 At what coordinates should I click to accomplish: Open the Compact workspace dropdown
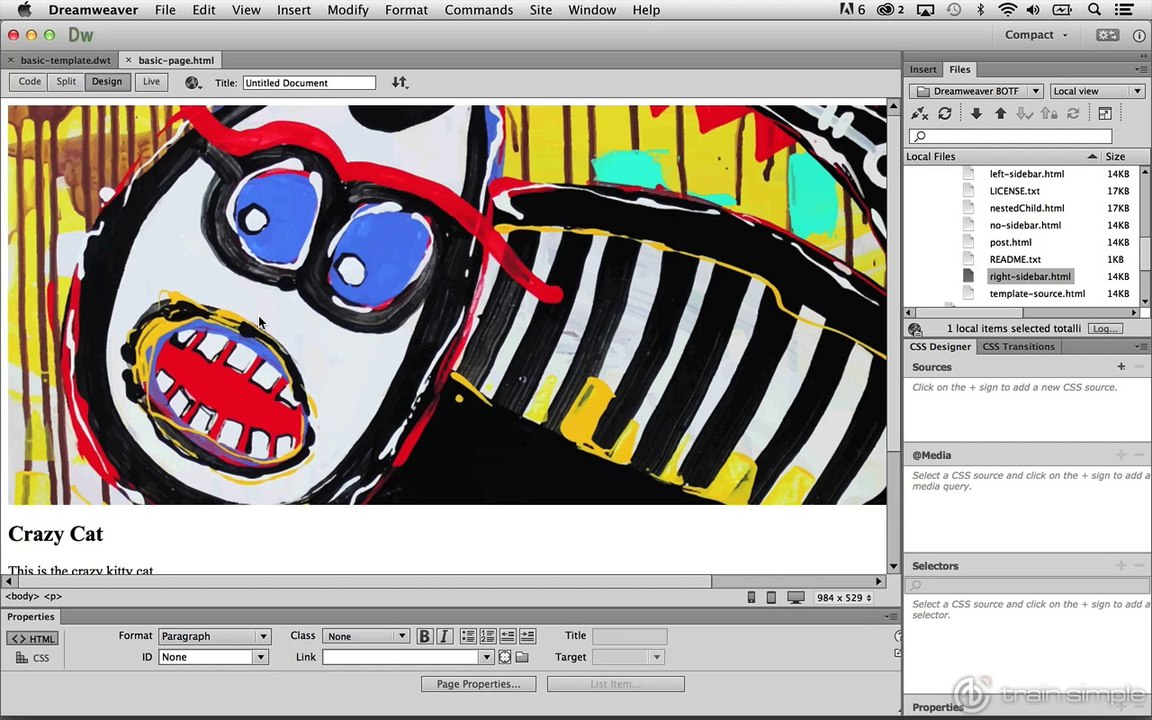pyautogui.click(x=1036, y=35)
